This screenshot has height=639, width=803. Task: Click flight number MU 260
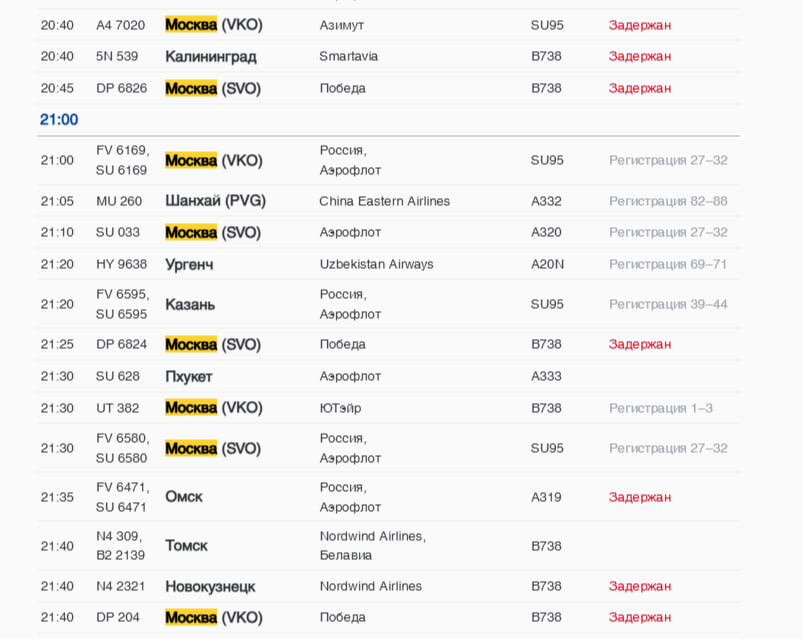[x=119, y=201]
